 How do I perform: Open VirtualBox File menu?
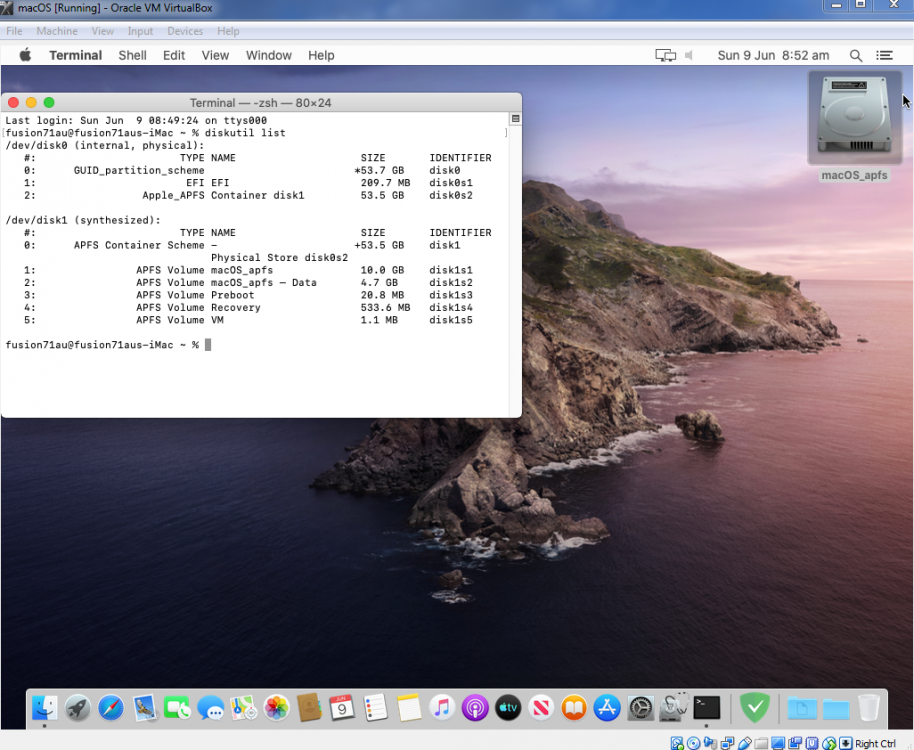point(15,31)
